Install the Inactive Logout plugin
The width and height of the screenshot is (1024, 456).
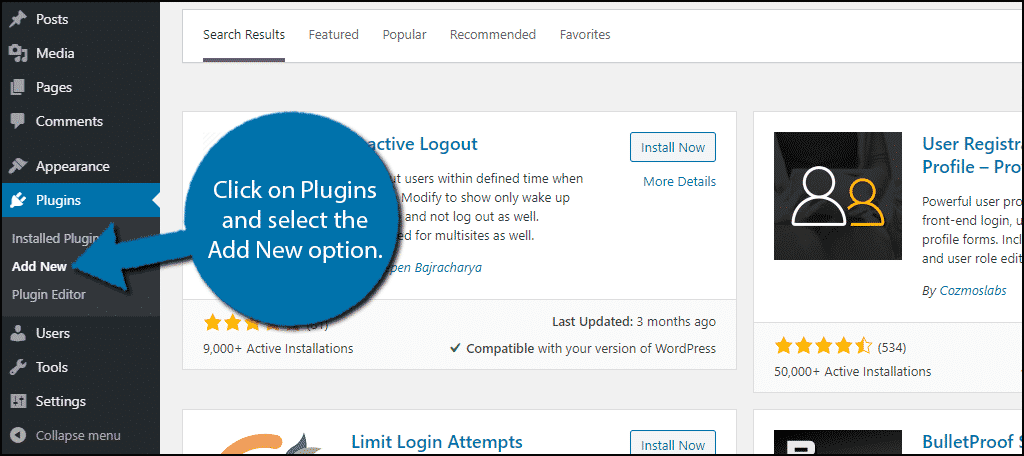(673, 147)
